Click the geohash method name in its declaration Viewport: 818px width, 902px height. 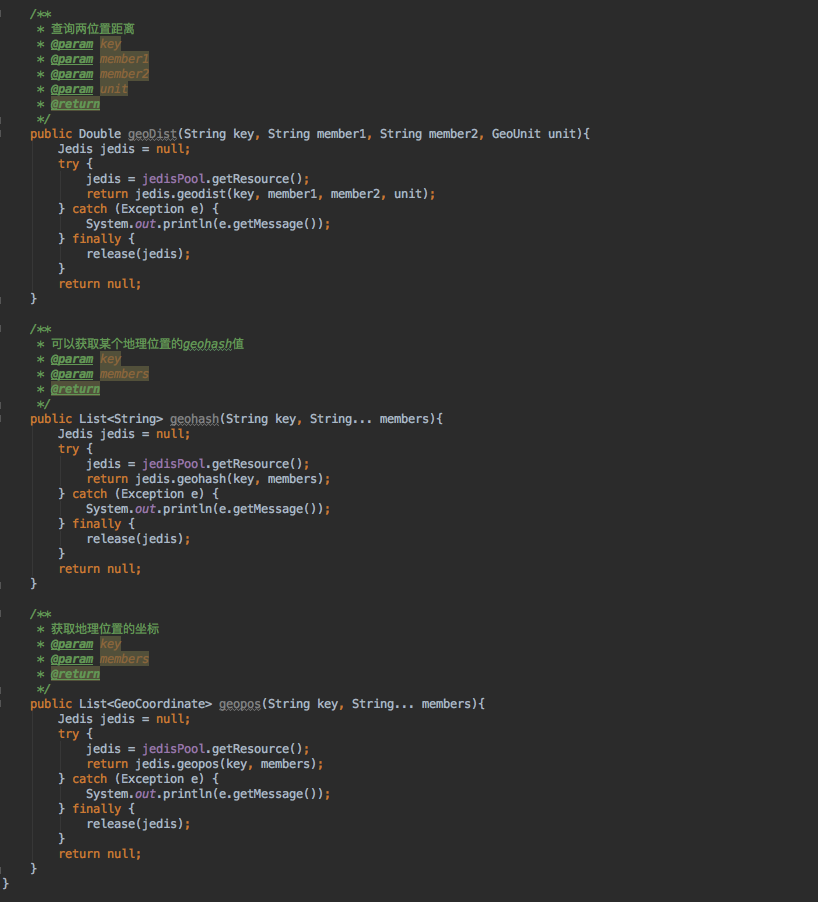click(194, 419)
